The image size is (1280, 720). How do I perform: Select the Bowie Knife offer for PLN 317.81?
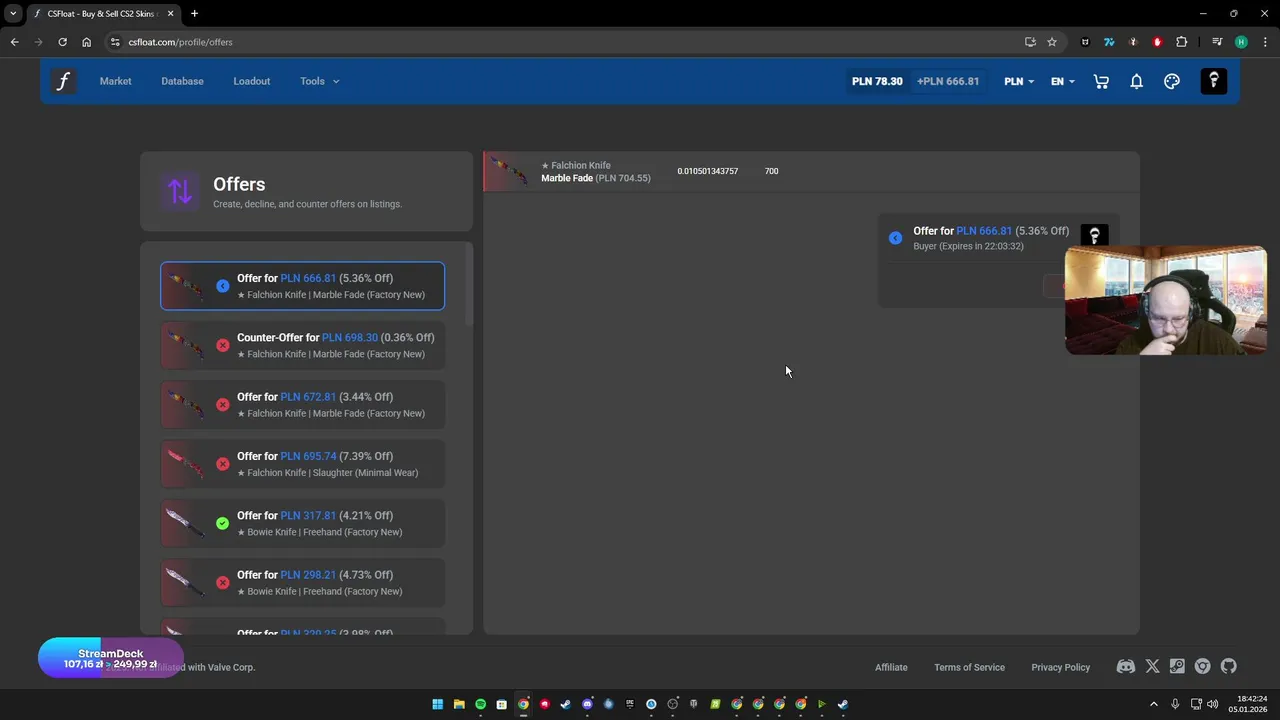(302, 523)
